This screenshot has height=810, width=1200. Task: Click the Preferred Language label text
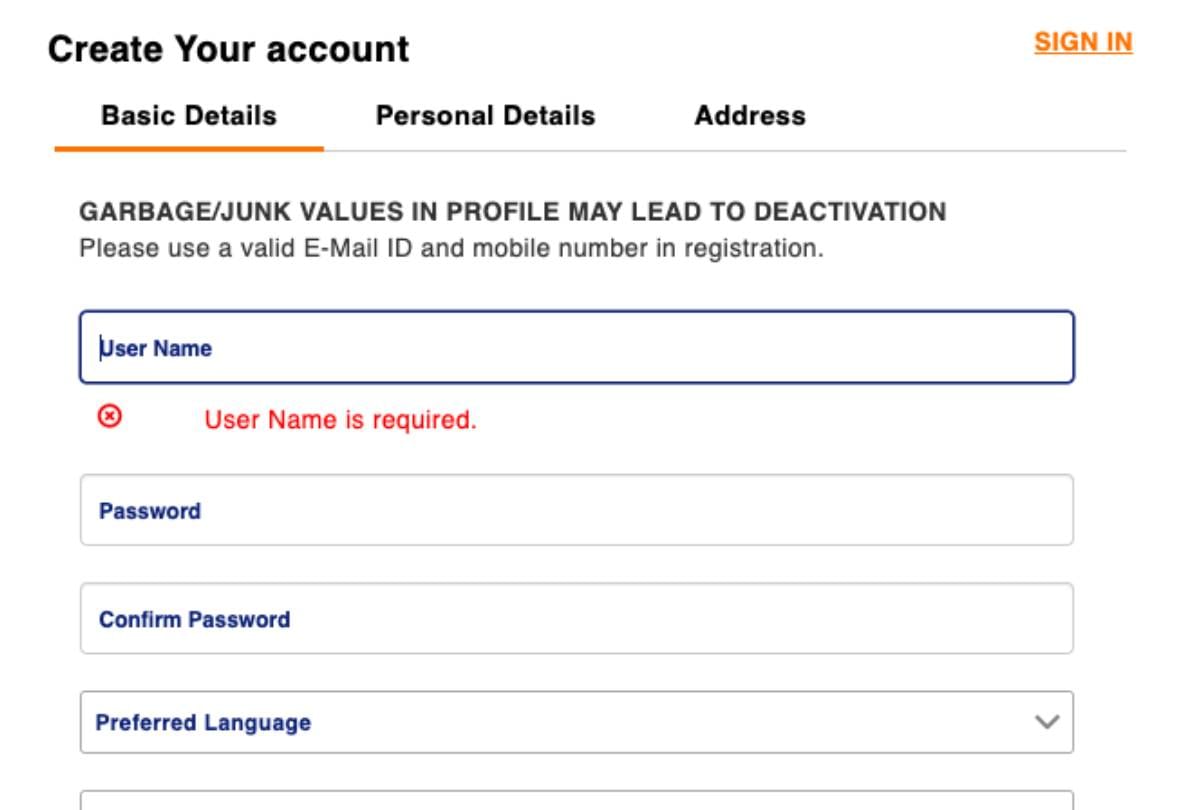point(203,722)
